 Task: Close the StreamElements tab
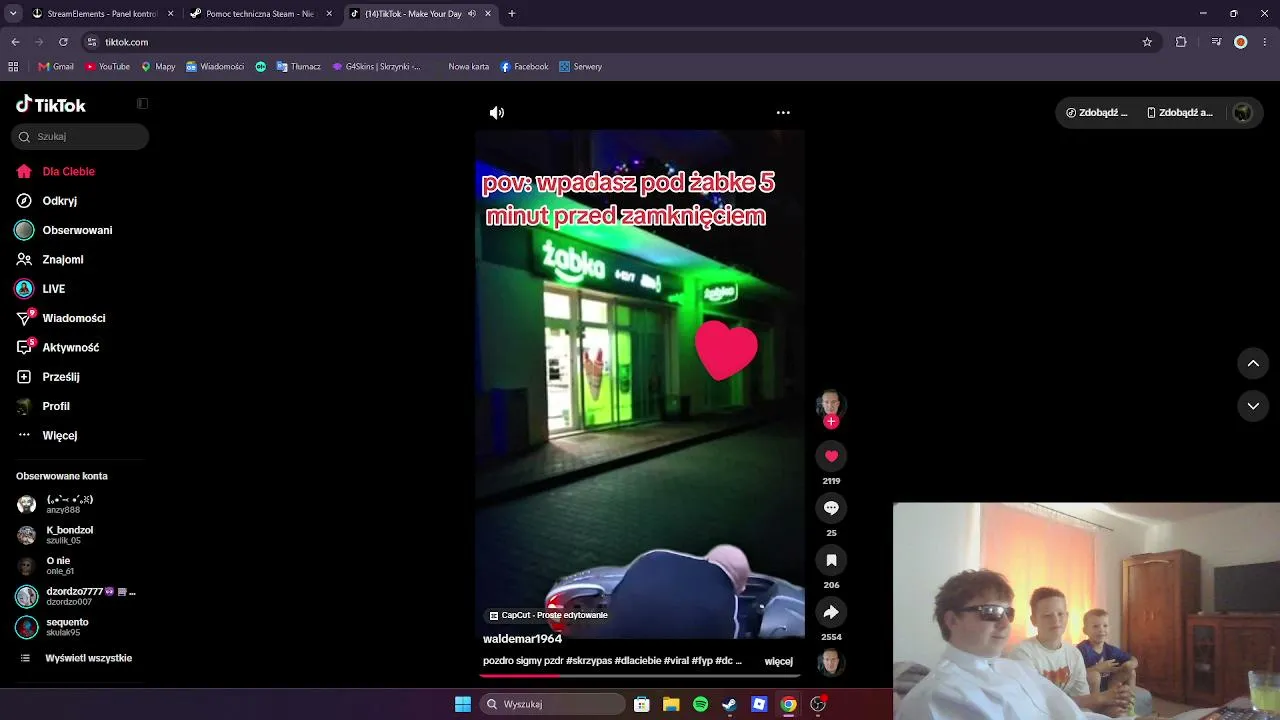point(171,14)
